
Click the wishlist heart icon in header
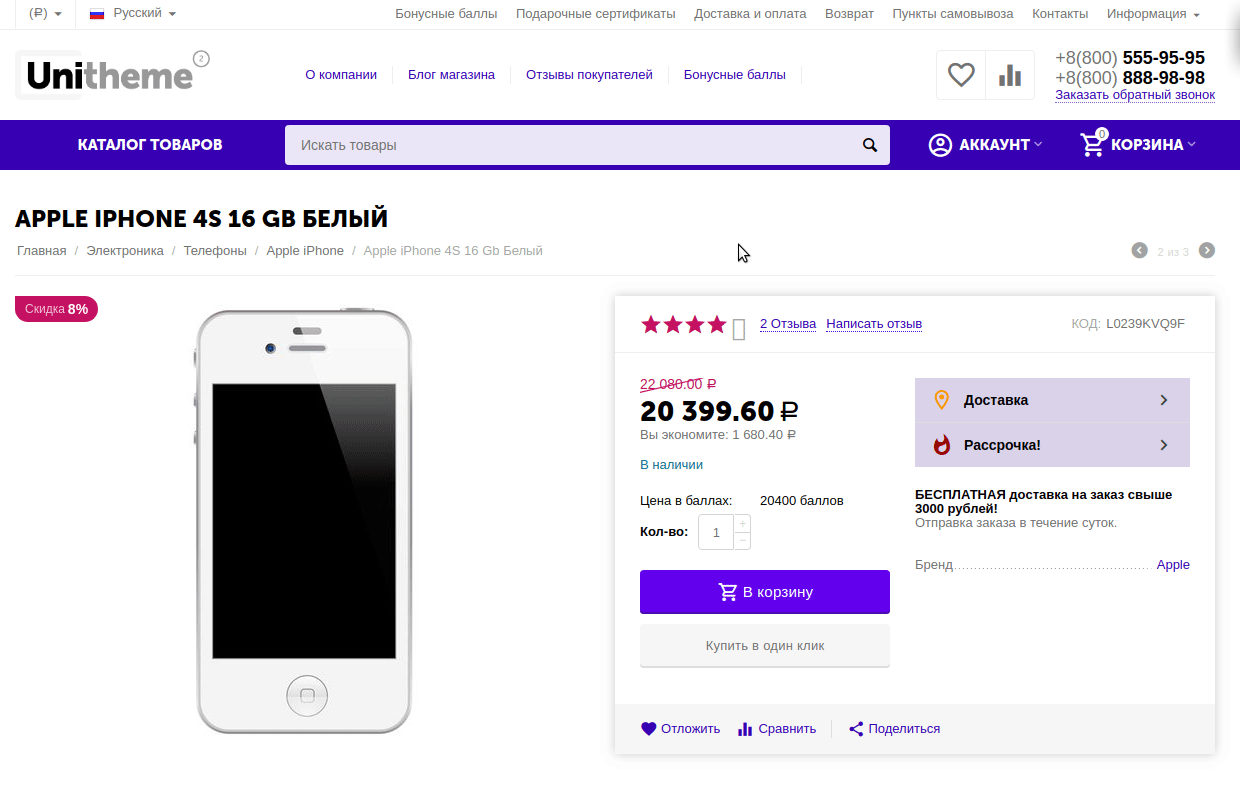(961, 75)
